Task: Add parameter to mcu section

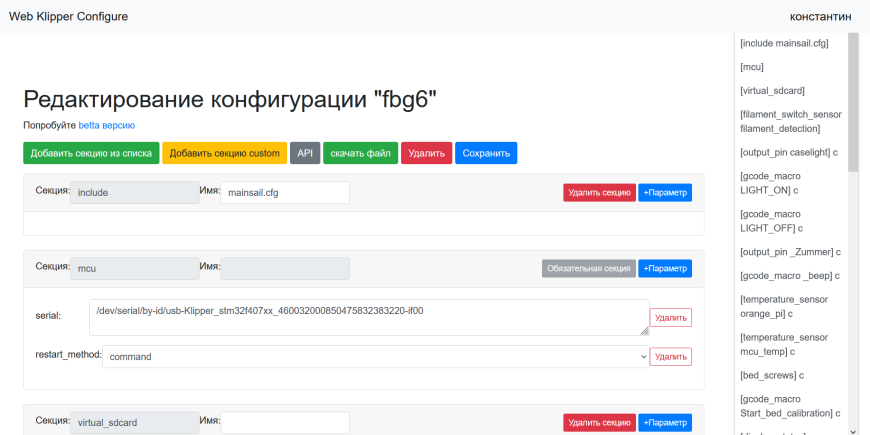Action: (665, 269)
